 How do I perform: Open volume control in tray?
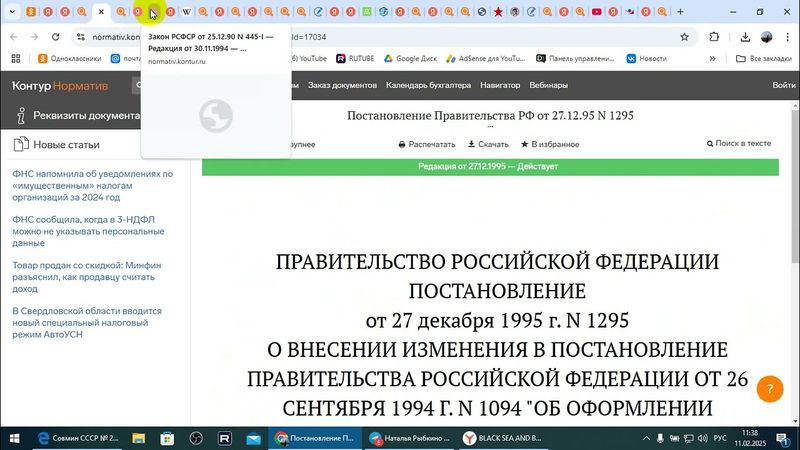tap(703, 438)
